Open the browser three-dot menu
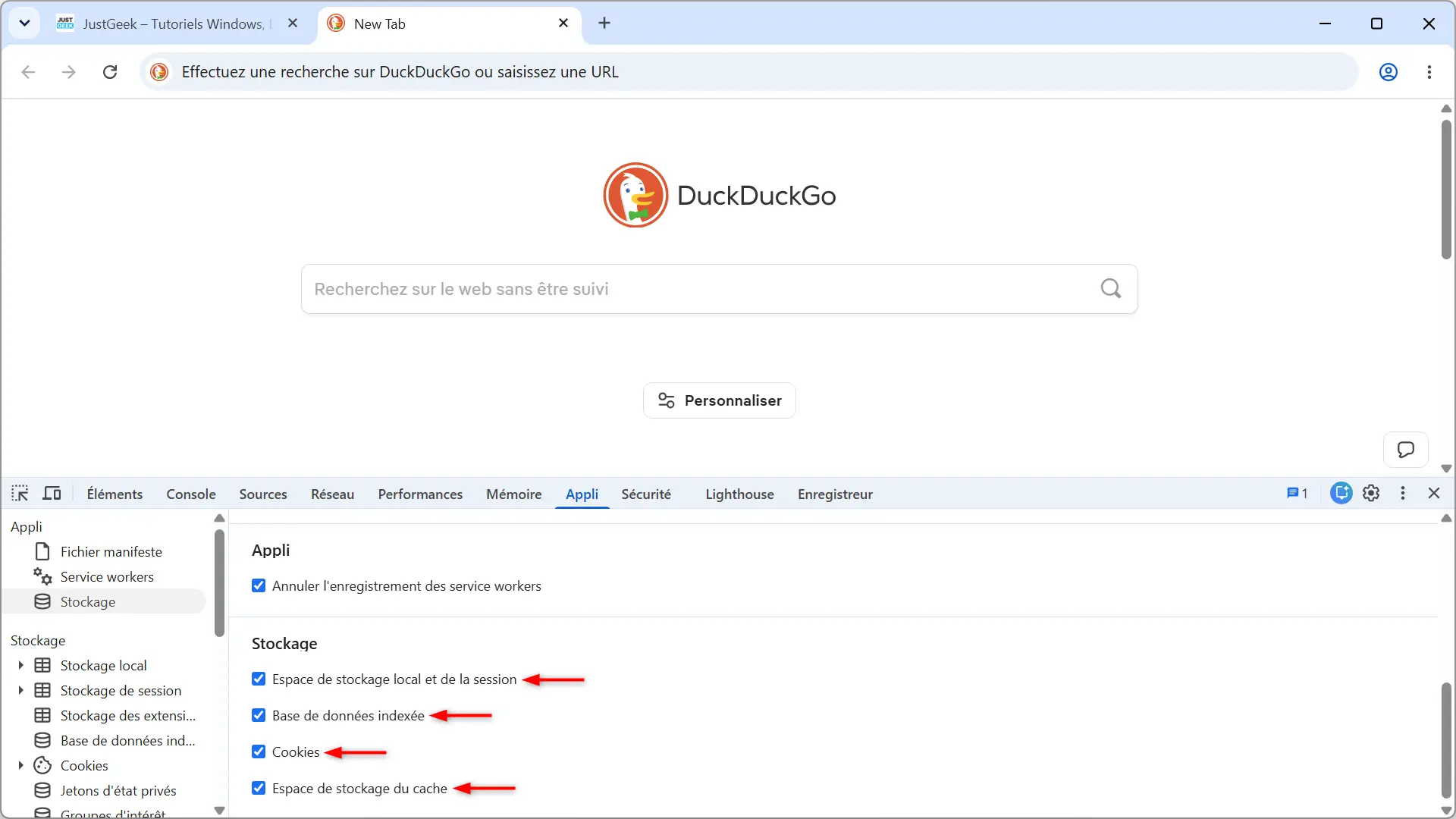This screenshot has height=819, width=1456. click(1429, 72)
